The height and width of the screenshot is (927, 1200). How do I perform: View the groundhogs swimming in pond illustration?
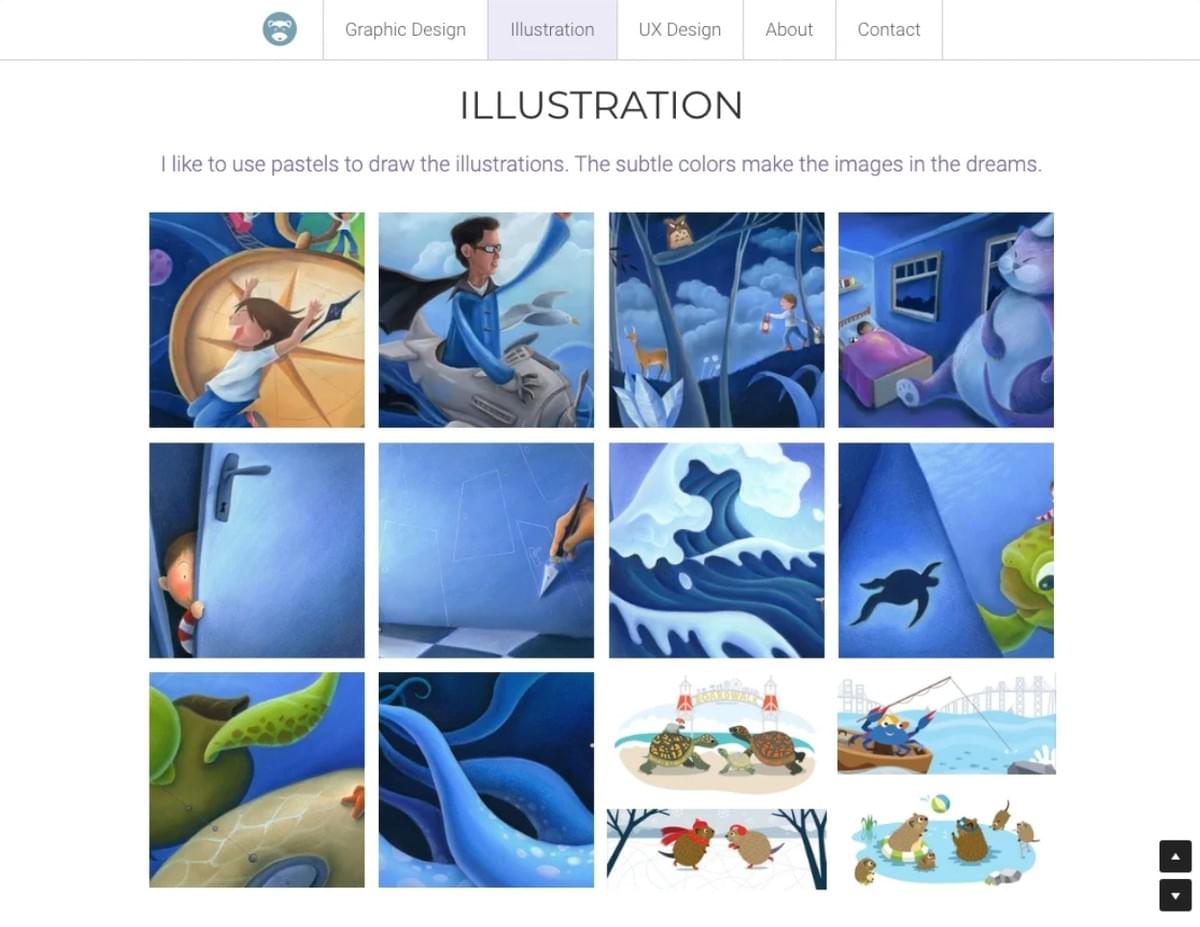click(946, 838)
